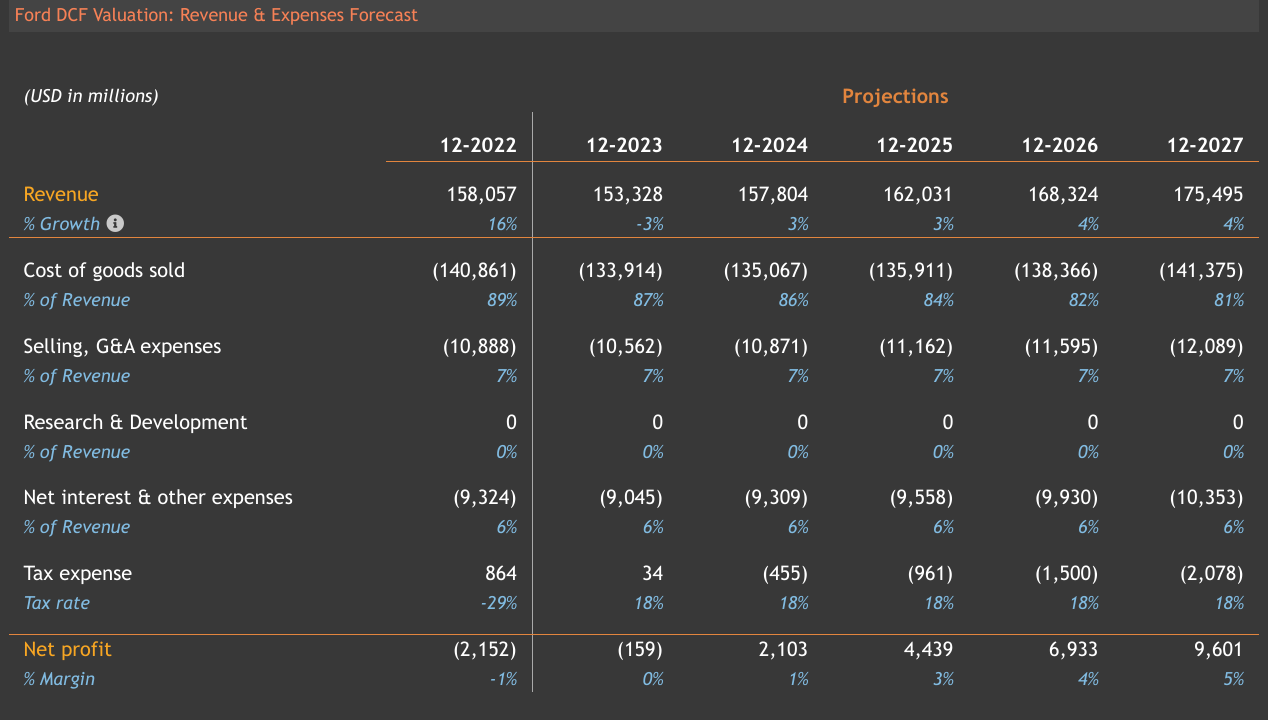
Task: Select the 12-2023 column header
Action: (x=624, y=145)
